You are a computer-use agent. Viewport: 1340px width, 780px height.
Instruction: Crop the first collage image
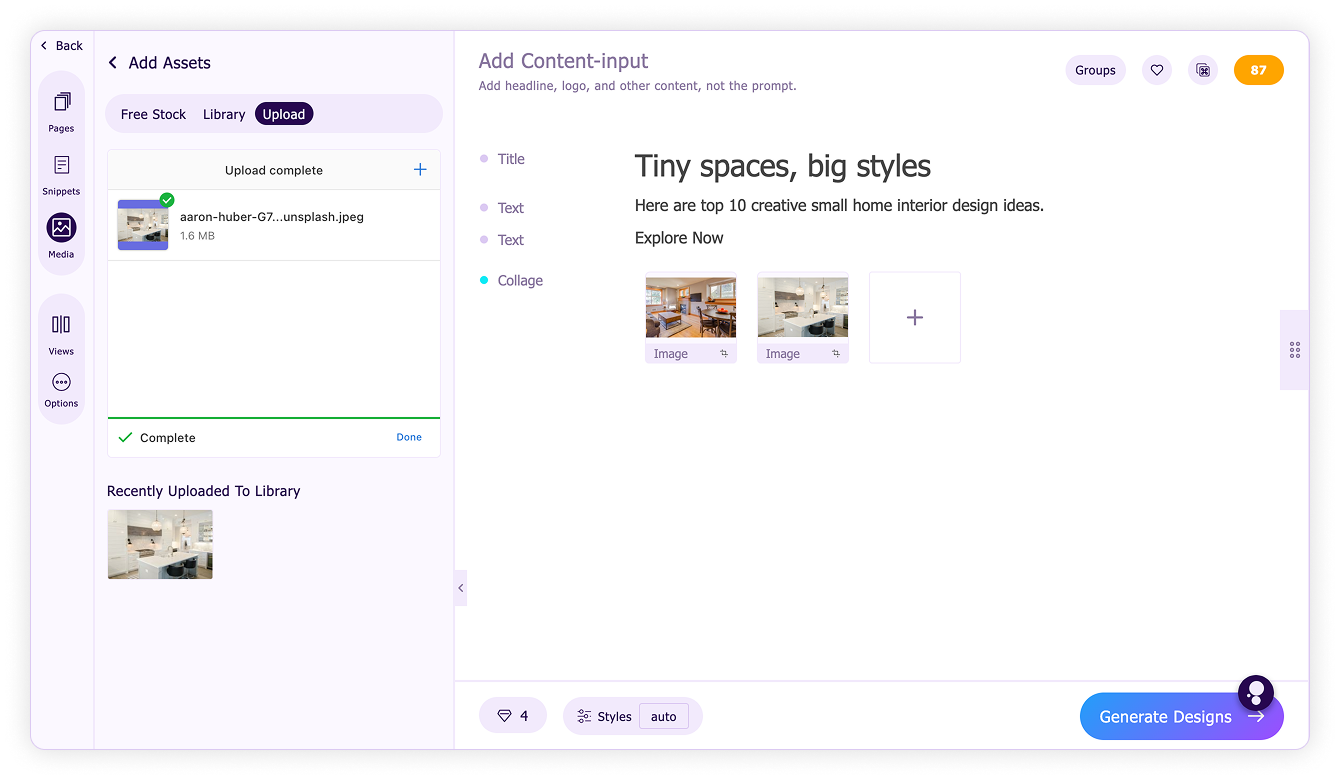[x=724, y=354]
